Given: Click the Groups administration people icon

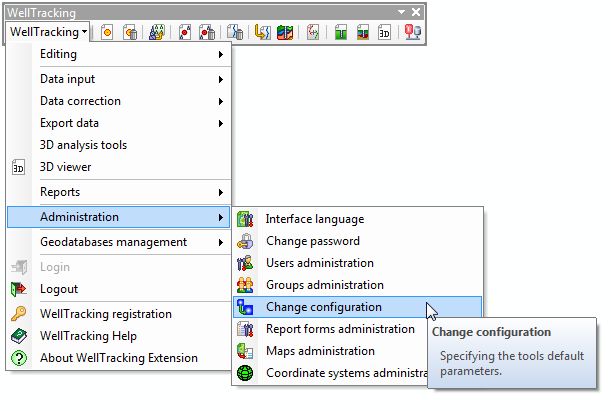Looking at the screenshot, I should [x=245, y=285].
